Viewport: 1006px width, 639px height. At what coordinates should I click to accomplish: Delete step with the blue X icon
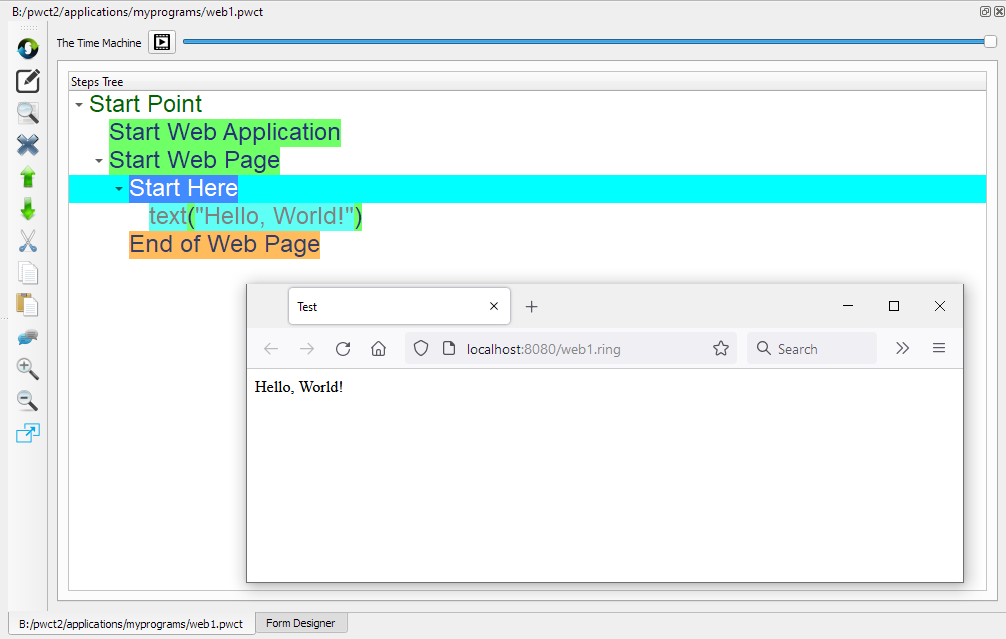28,145
